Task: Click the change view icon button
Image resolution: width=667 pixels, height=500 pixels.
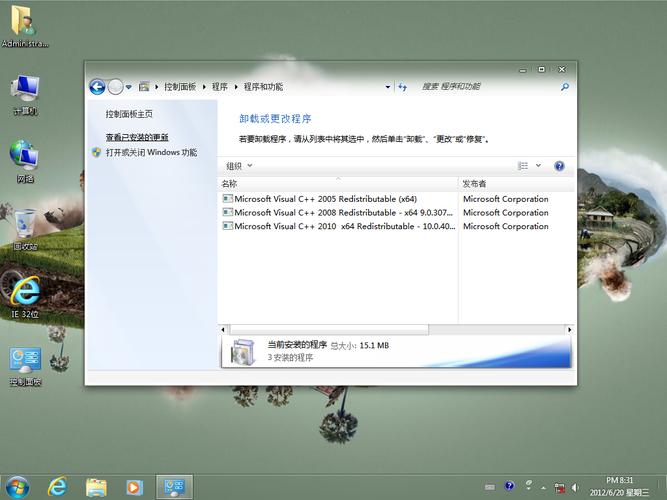Action: click(523, 166)
